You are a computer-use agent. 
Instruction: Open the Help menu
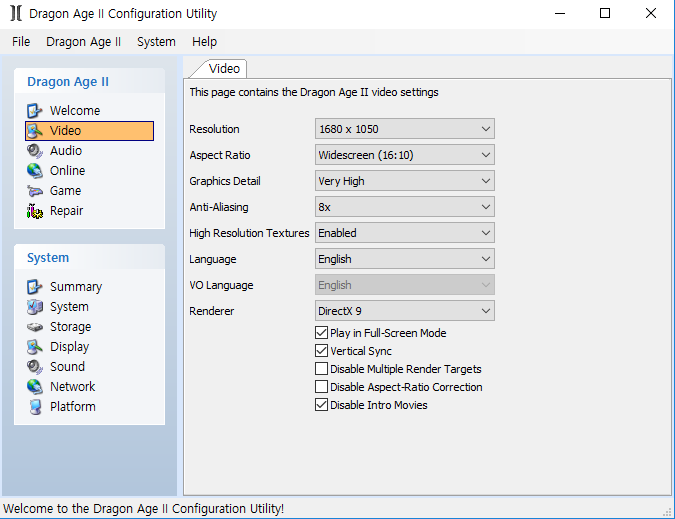click(204, 42)
